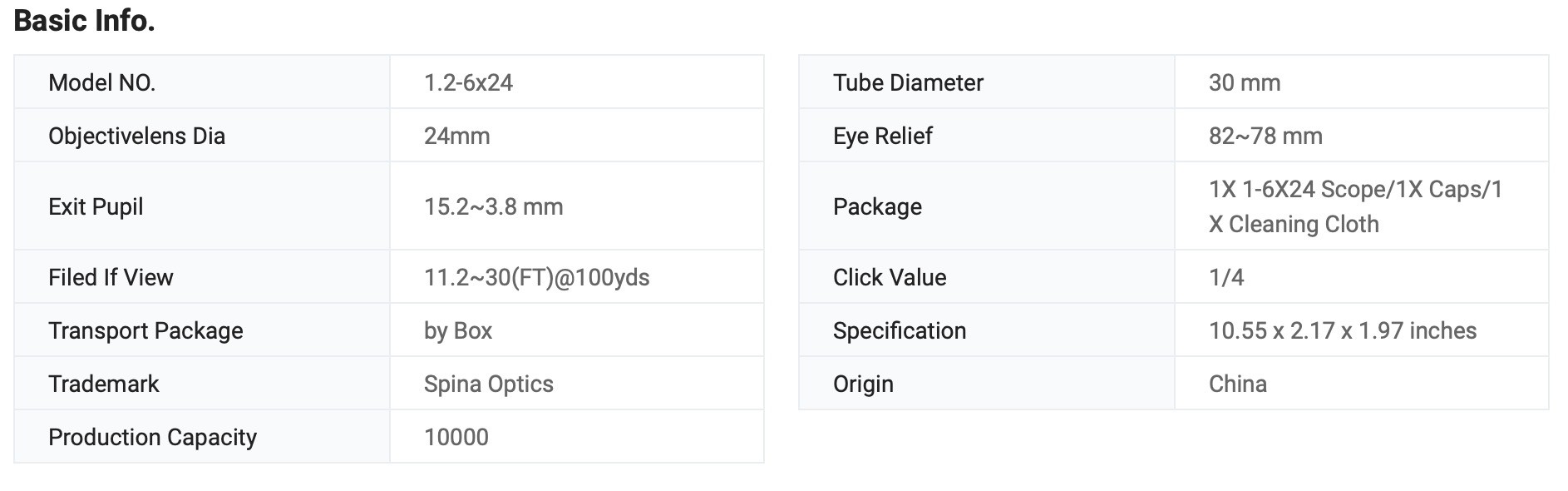Screen dimensions: 1568x491
Task: Click the Filed If View label
Action: [x=111, y=277]
